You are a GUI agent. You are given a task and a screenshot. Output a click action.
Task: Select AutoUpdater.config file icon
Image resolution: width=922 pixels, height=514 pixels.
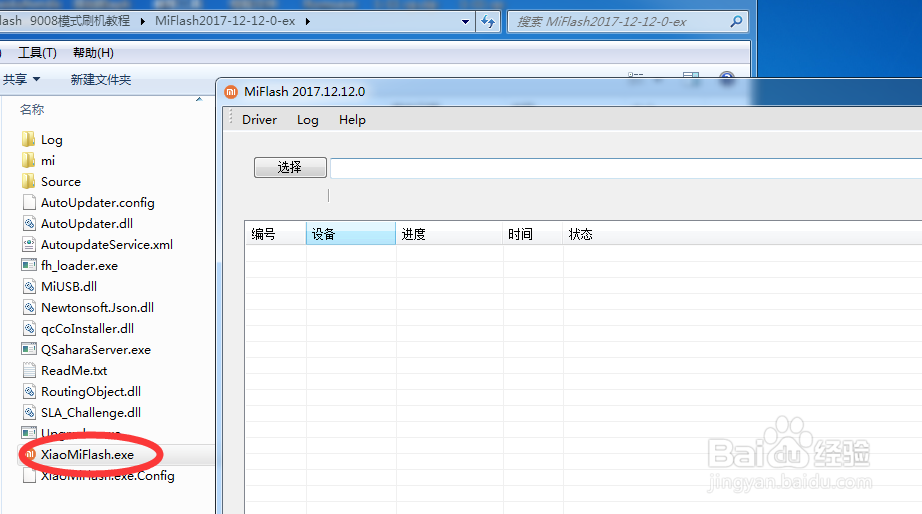point(29,203)
